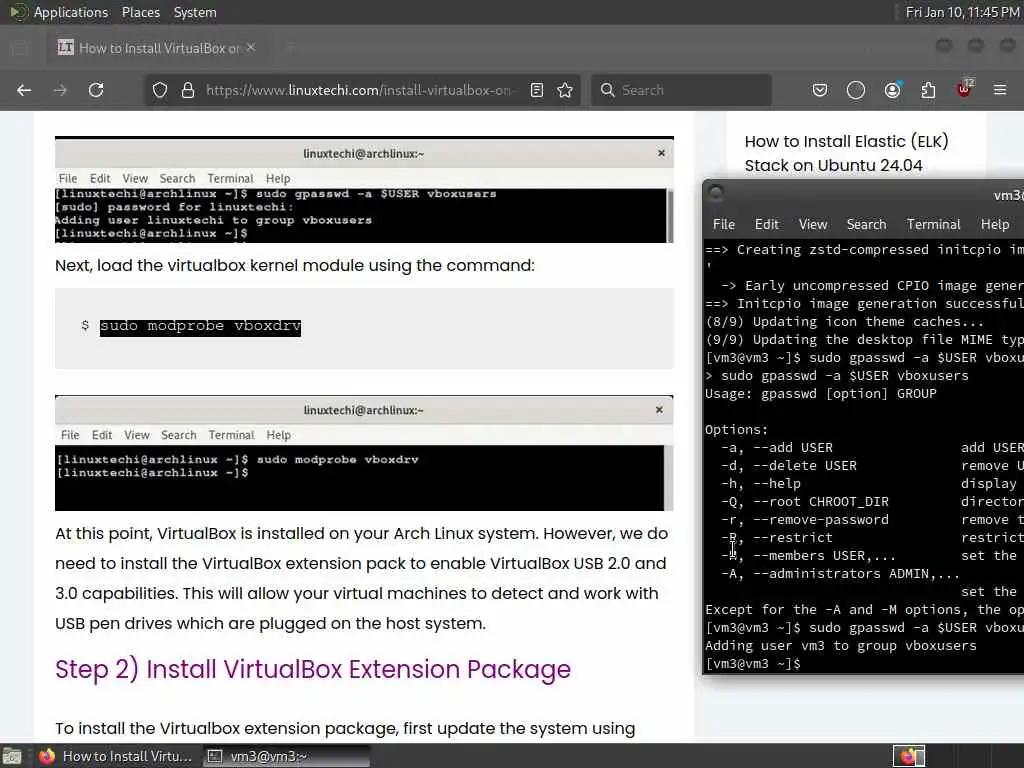Open File menu in vm3 terminal window
The image size is (1024, 768).
coord(724,224)
